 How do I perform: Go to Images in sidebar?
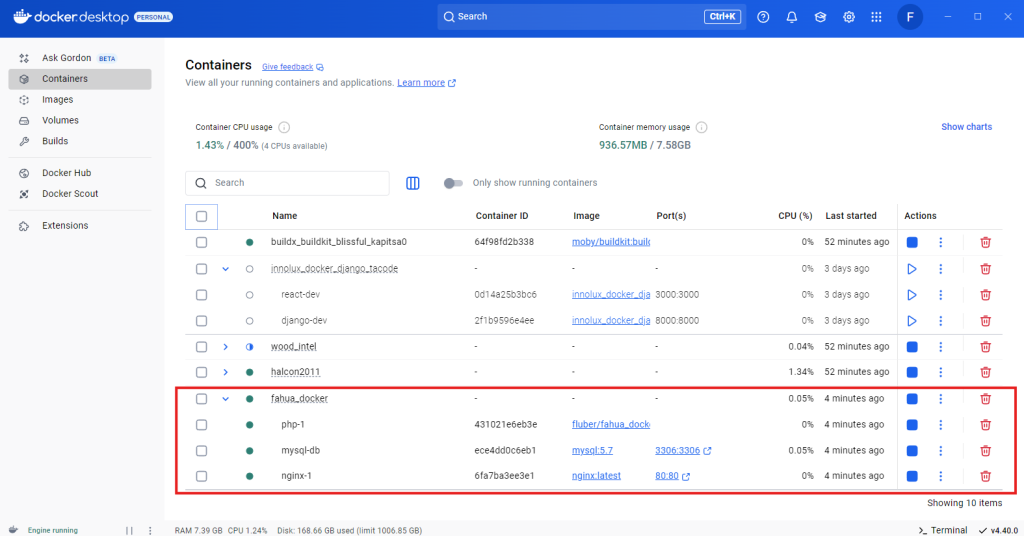[x=80, y=99]
